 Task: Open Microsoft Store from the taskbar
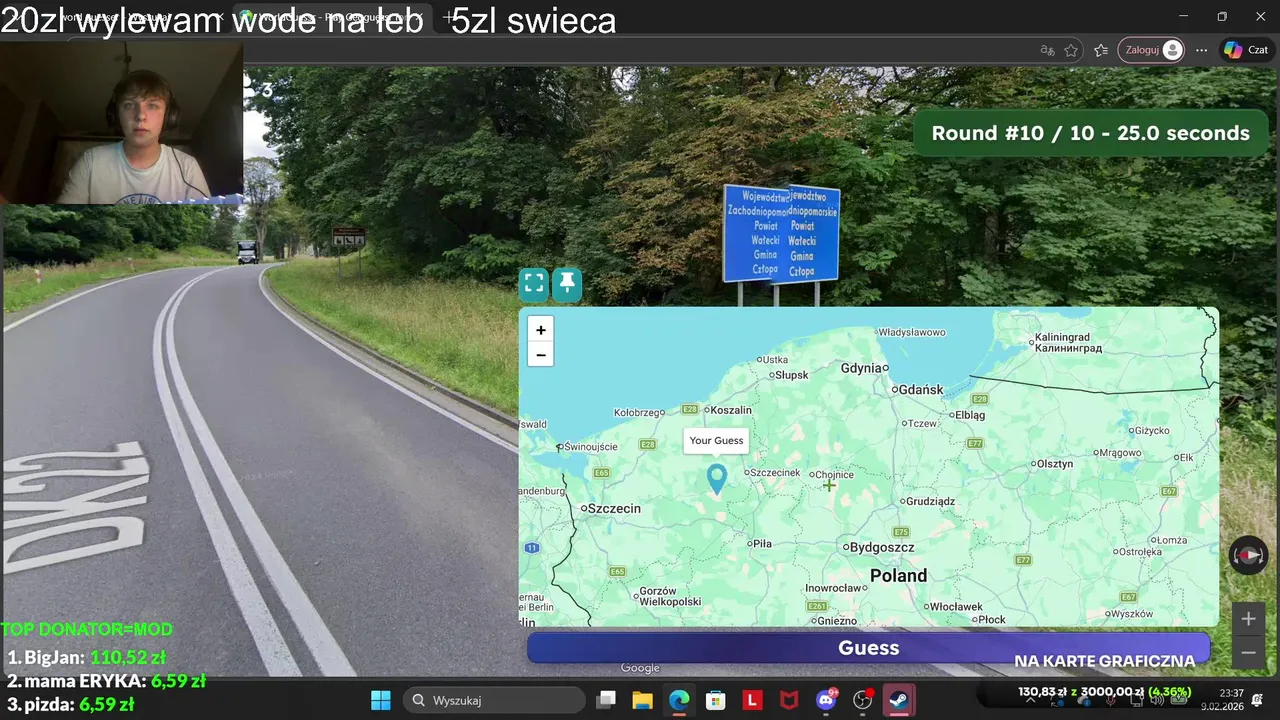(x=716, y=700)
